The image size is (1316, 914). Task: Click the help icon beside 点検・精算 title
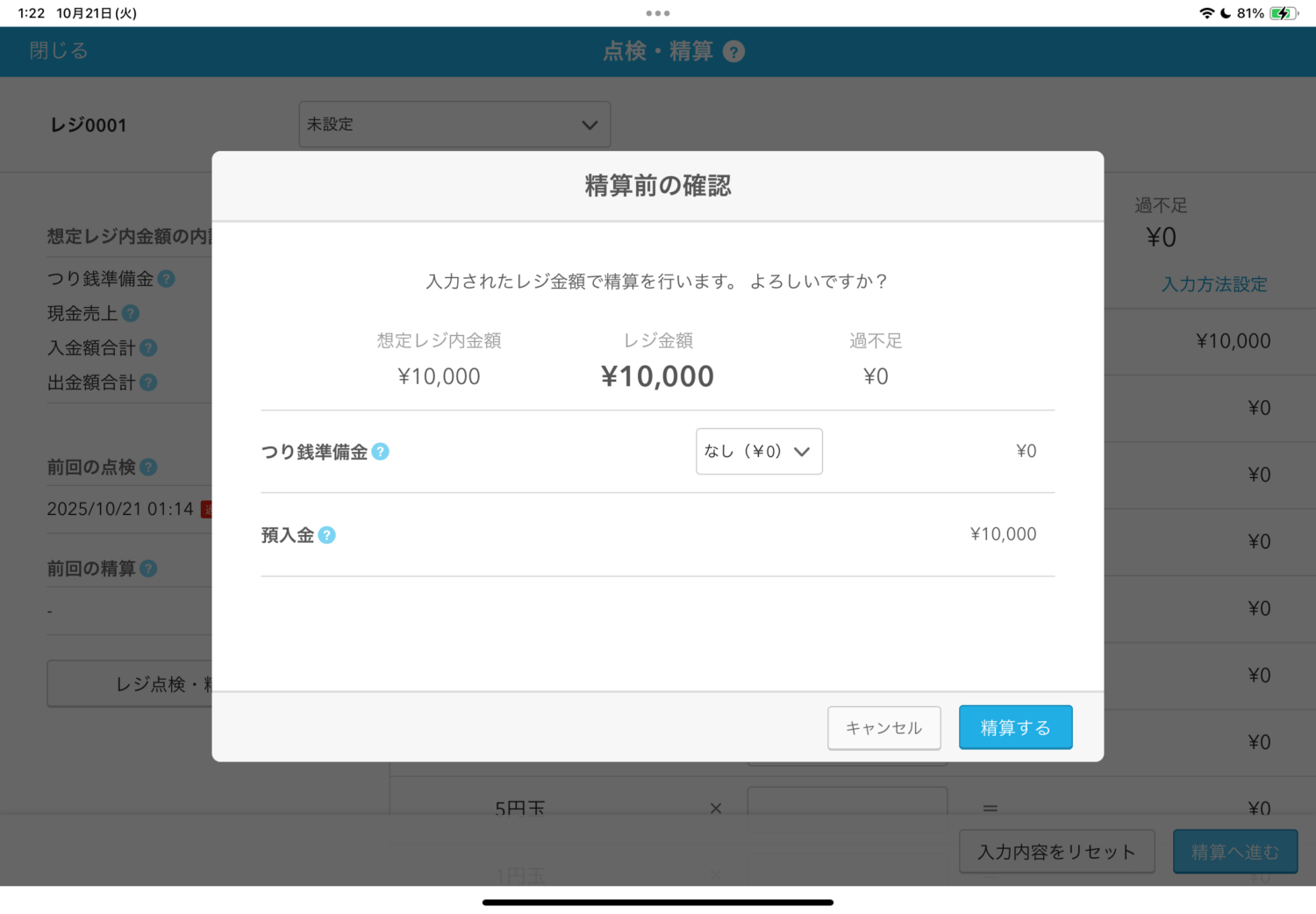pyautogui.click(x=733, y=52)
